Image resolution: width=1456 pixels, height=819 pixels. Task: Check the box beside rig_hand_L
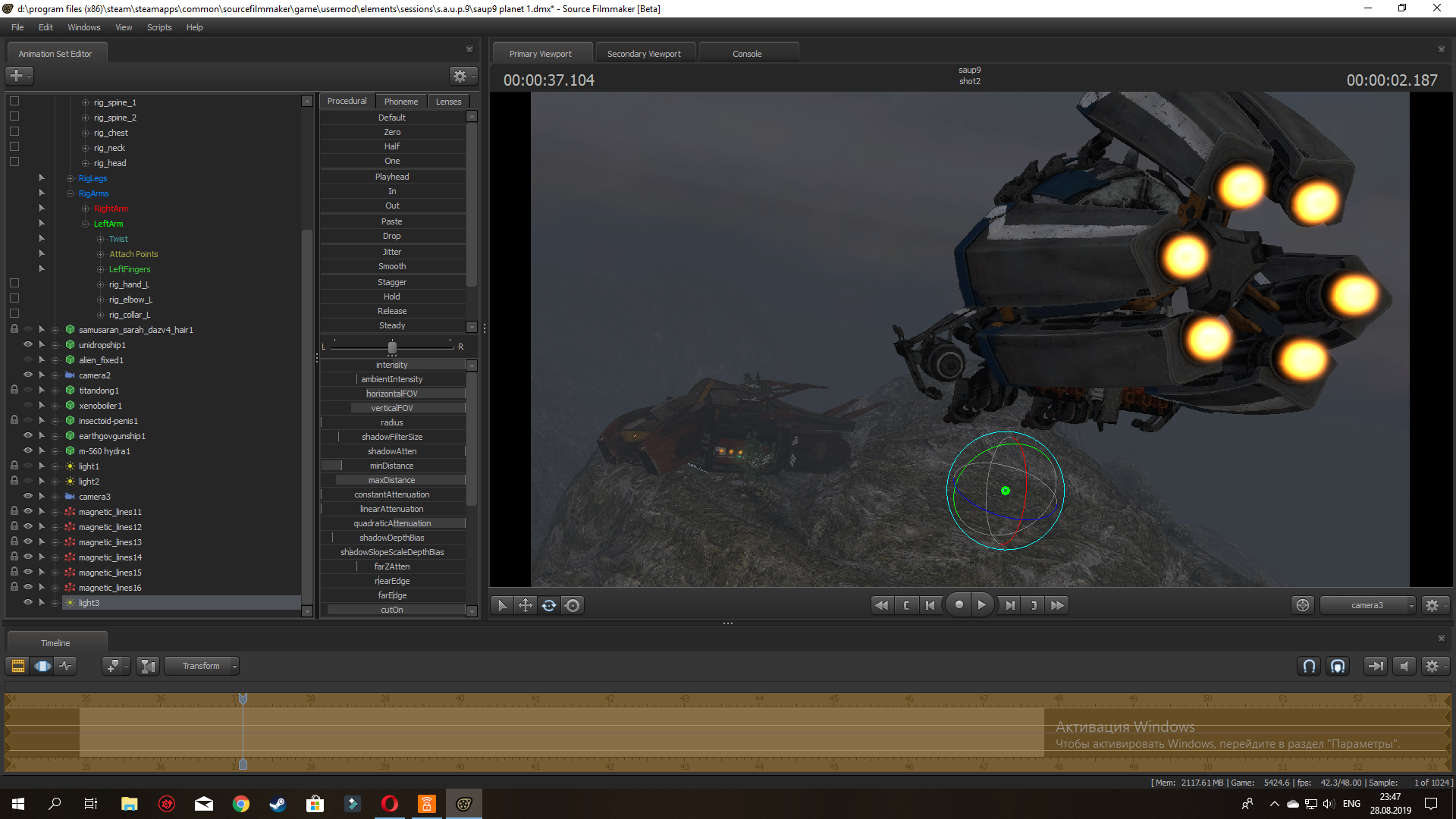pyautogui.click(x=14, y=283)
